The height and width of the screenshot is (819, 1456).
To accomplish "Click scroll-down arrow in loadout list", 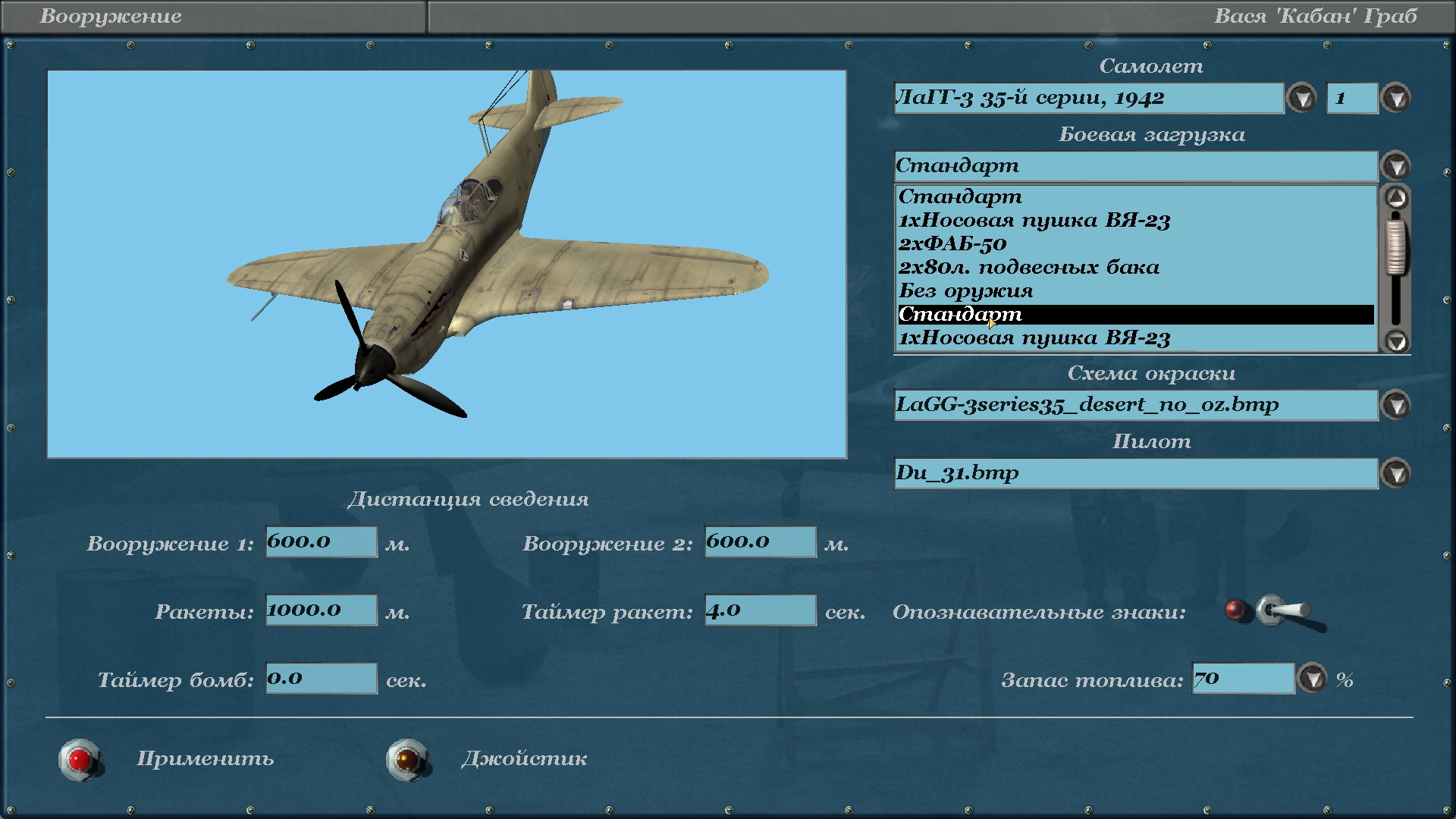I will 1396,341.
